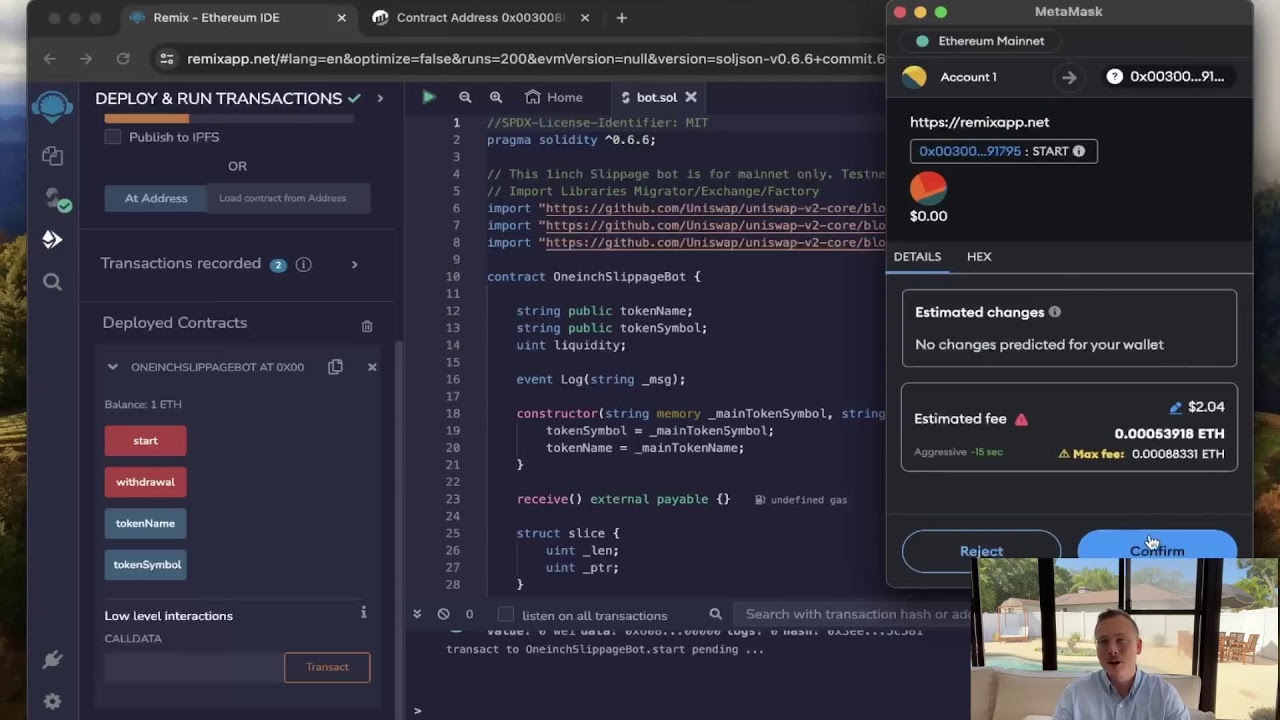The width and height of the screenshot is (1280, 720).
Task: Click the tokenName getter button
Action: coord(145,523)
